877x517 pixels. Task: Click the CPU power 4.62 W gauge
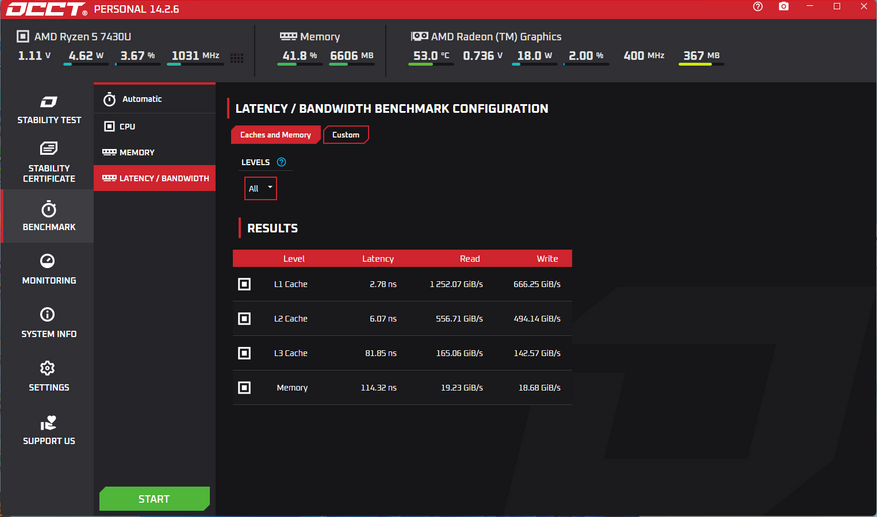pos(86,57)
